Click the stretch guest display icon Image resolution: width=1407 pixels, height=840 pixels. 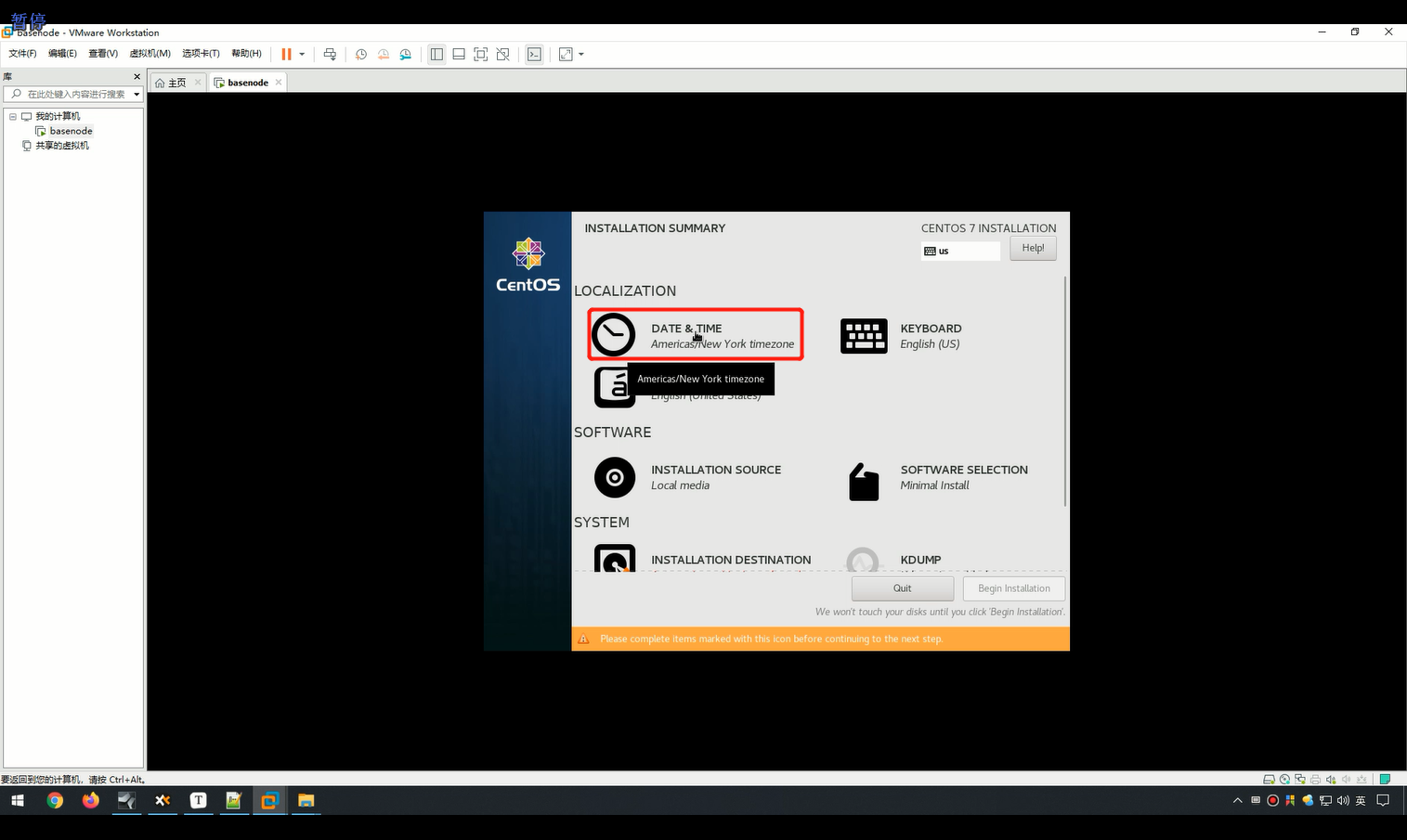coord(566,55)
